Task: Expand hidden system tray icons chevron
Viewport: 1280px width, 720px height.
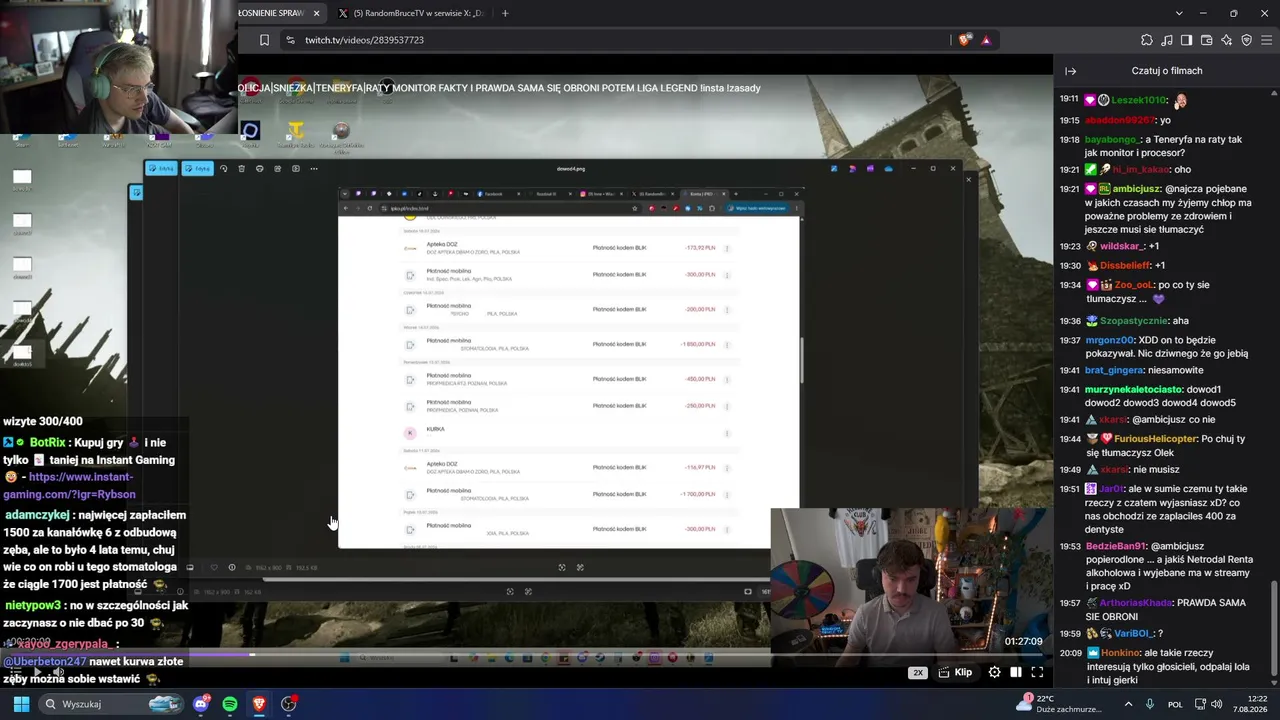Action: tap(1129, 704)
